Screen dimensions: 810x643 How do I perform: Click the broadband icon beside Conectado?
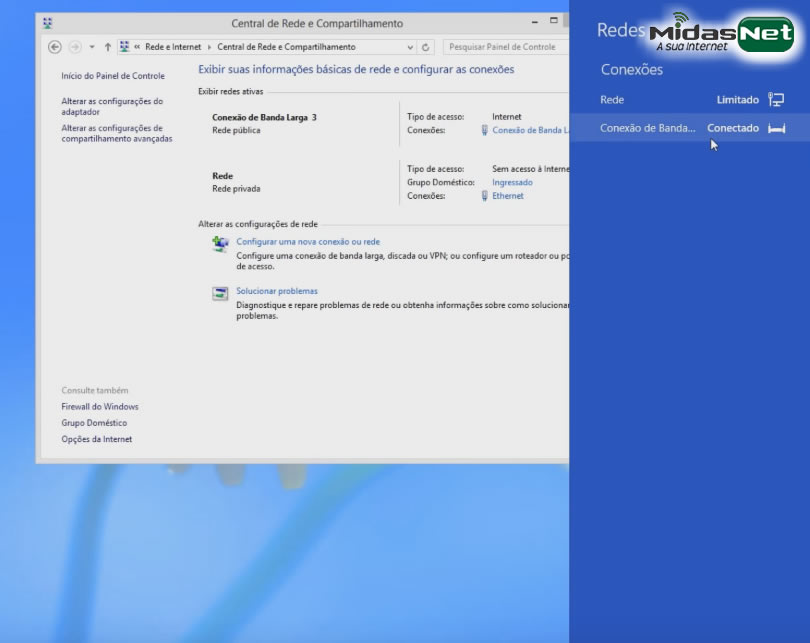[776, 128]
